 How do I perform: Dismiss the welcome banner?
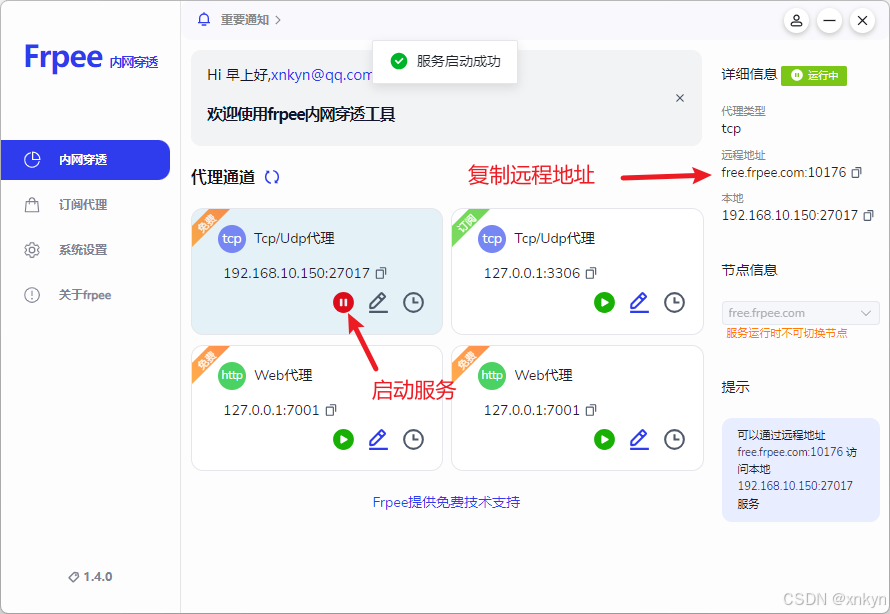[679, 98]
